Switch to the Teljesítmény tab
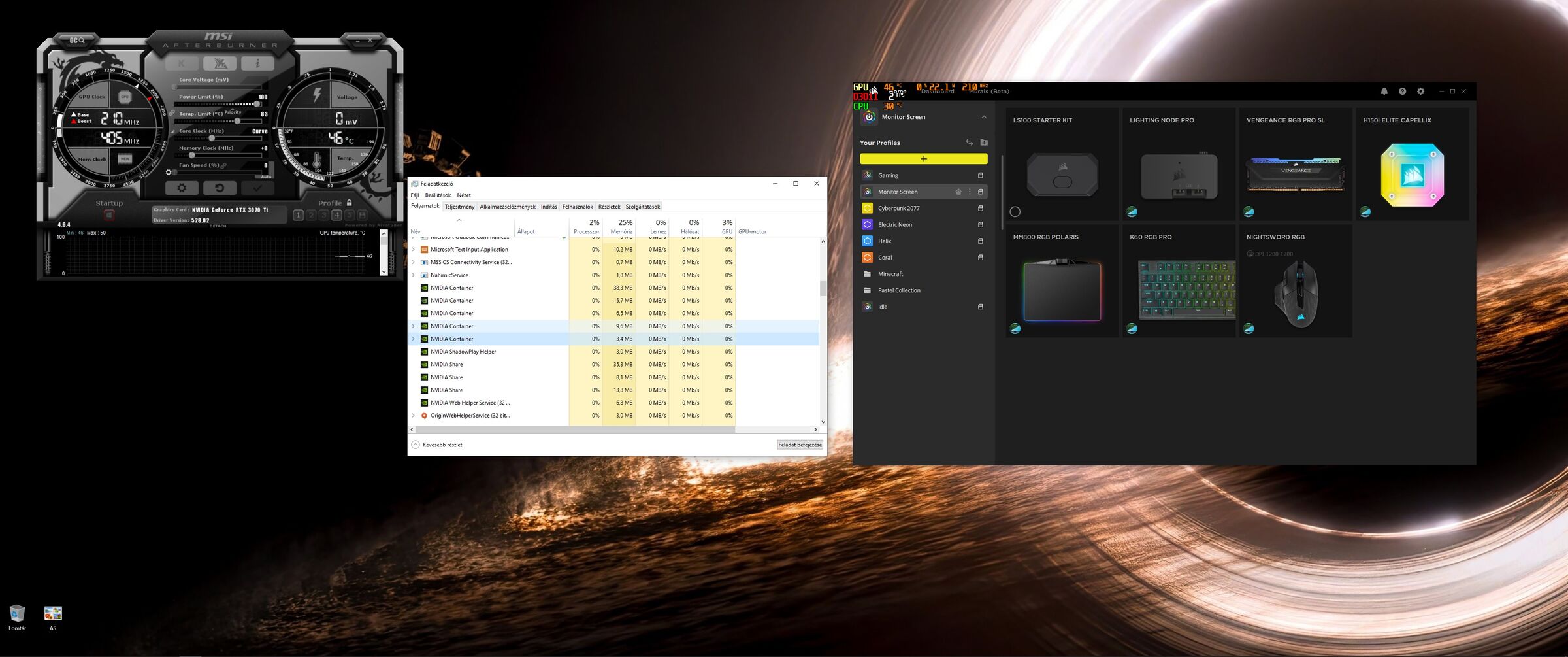 (459, 207)
